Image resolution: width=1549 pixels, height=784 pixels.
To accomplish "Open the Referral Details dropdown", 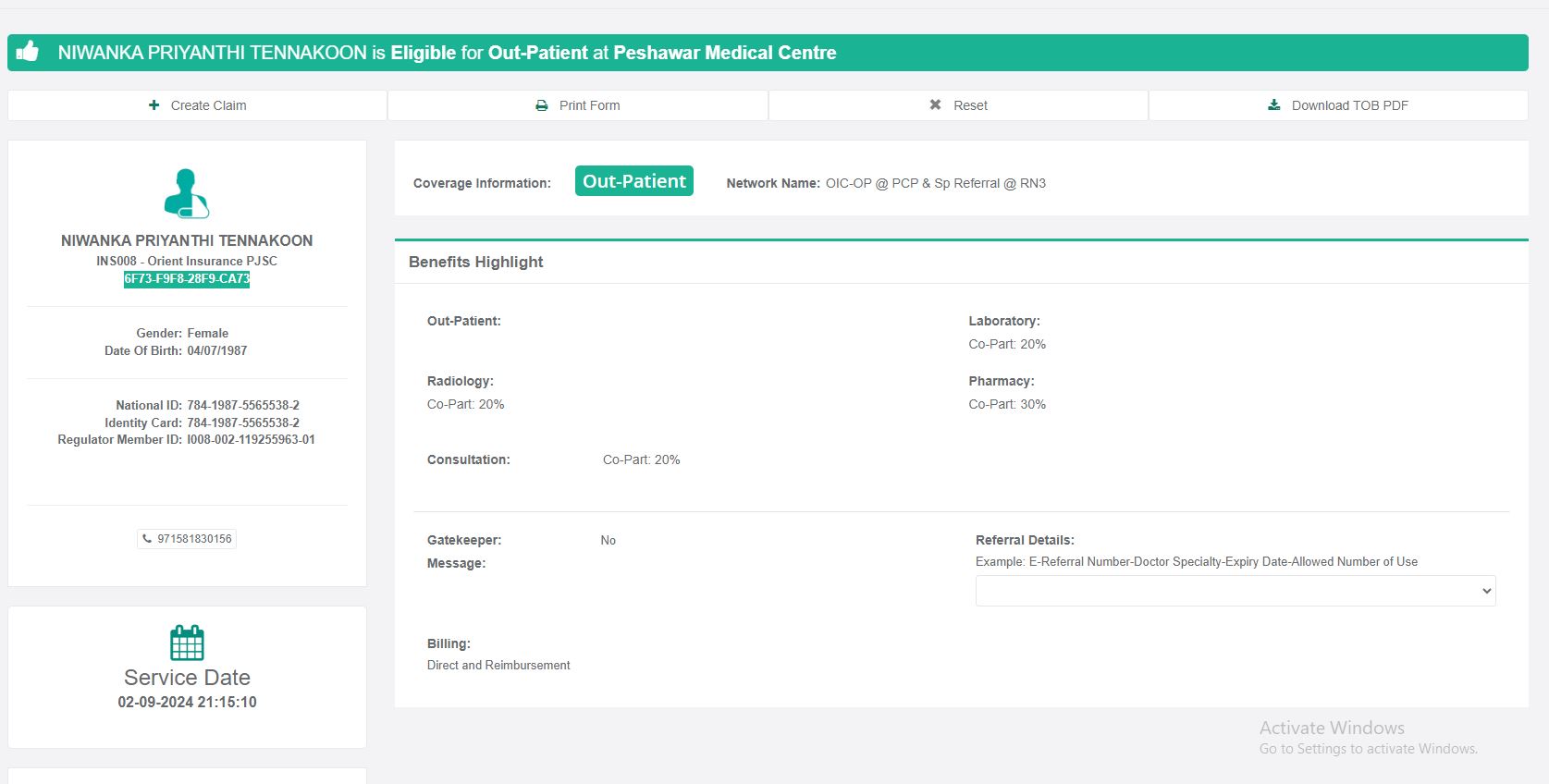I will [1235, 591].
